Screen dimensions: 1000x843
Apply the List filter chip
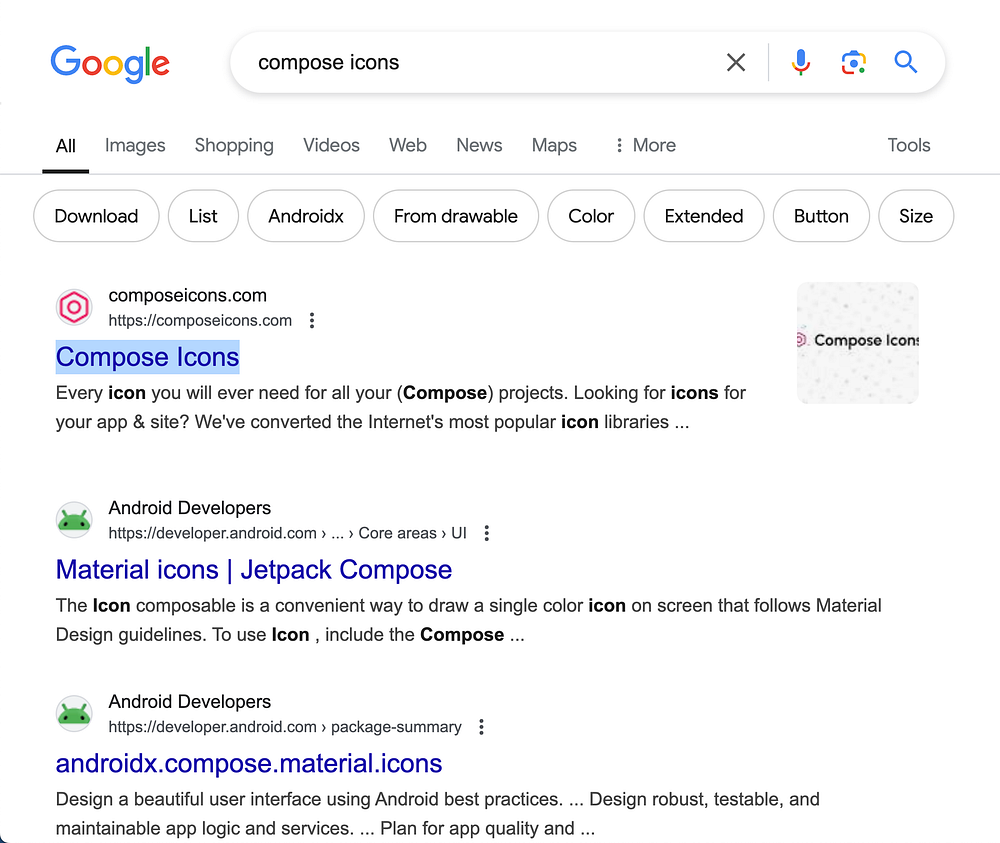(203, 216)
